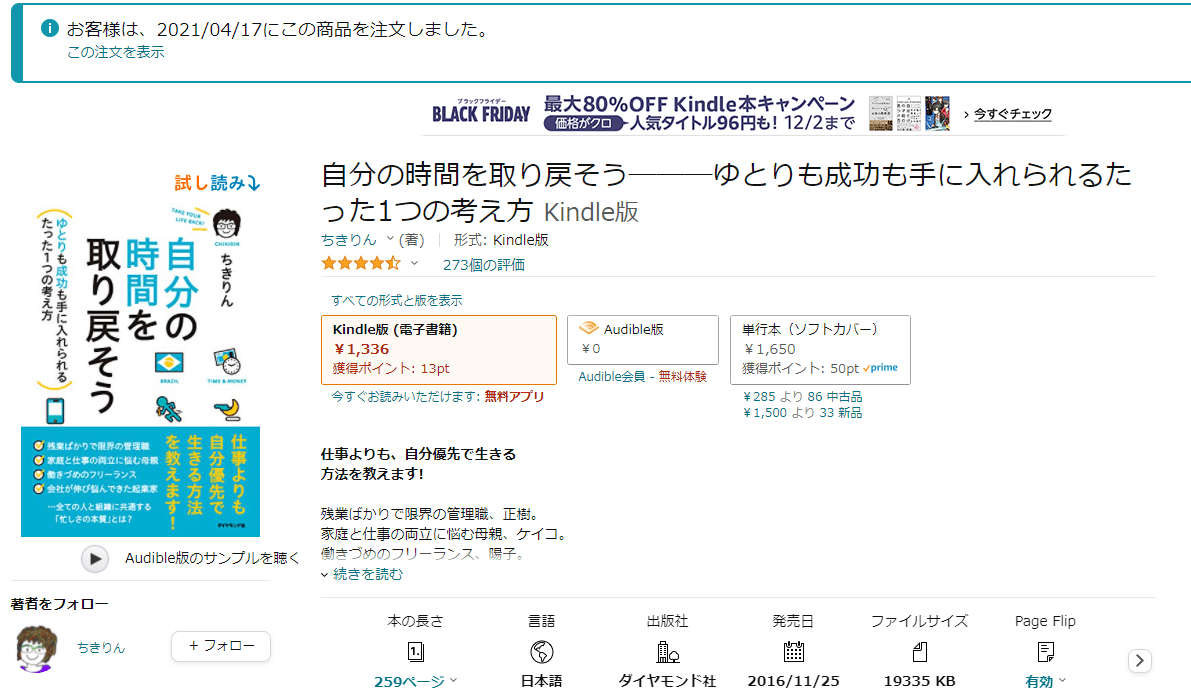Viewport: 1191px width, 698px height.
Task: Click the 獲得ポイント: 13pt text
Action: [391, 368]
